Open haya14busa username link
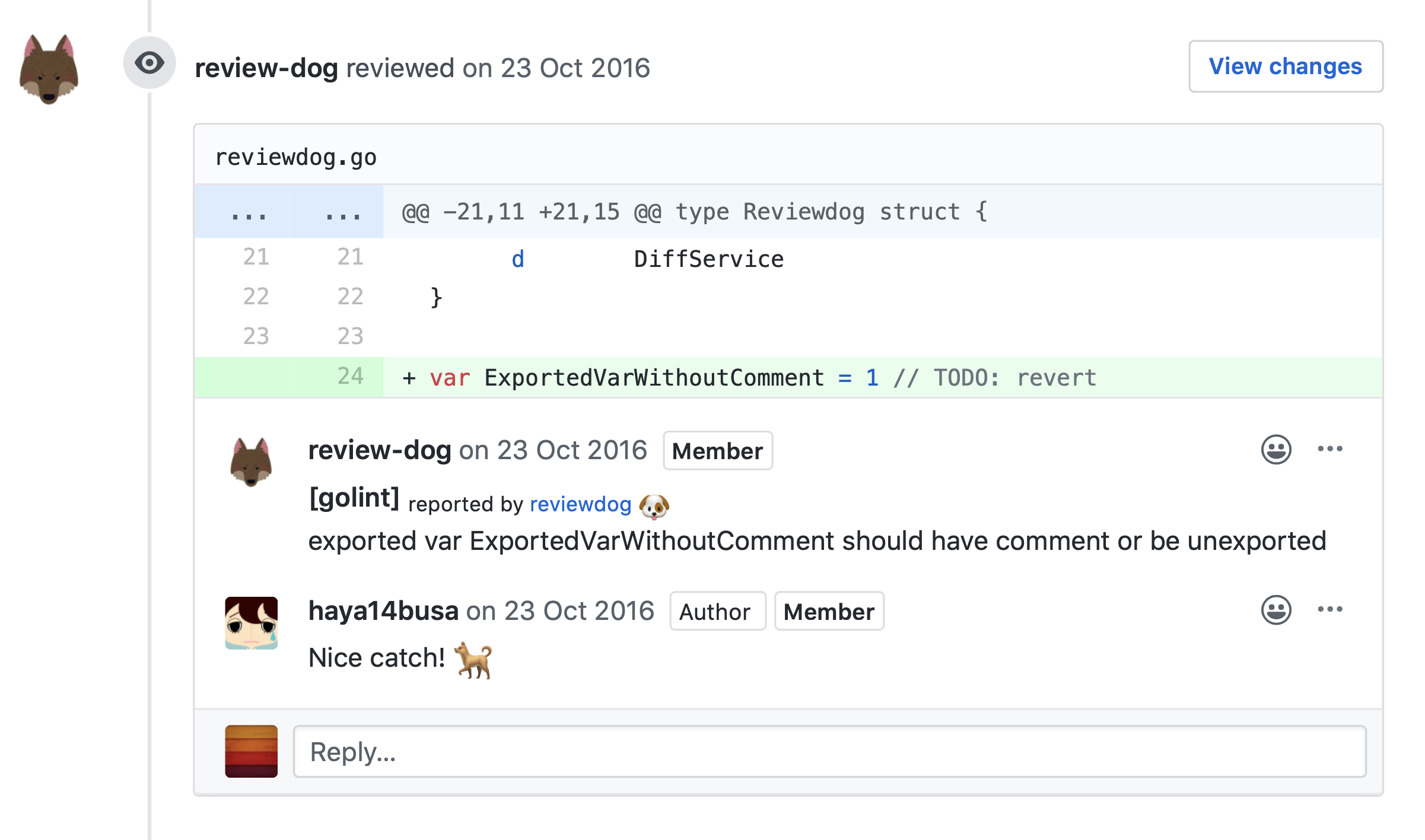1425x840 pixels. 383,611
